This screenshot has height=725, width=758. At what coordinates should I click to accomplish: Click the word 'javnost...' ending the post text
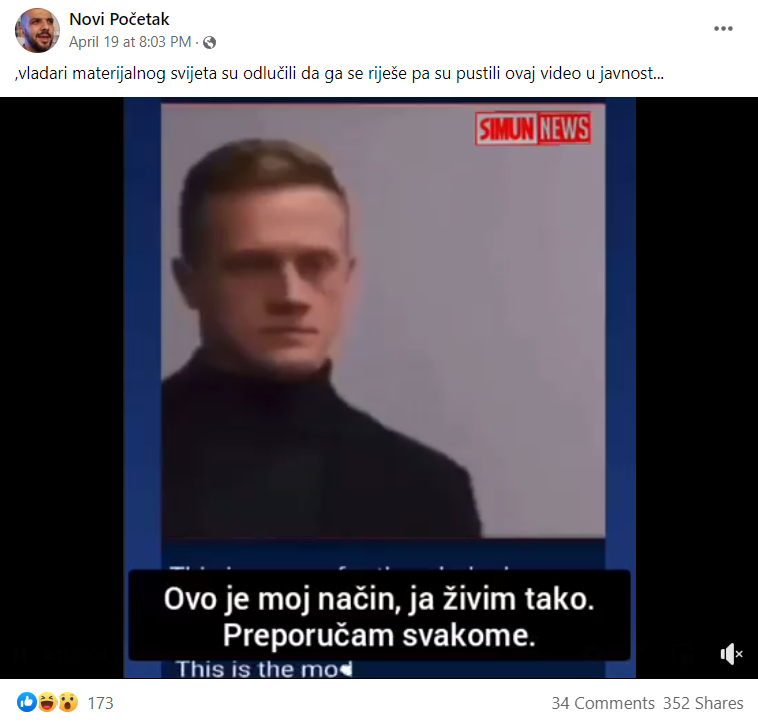tap(631, 73)
